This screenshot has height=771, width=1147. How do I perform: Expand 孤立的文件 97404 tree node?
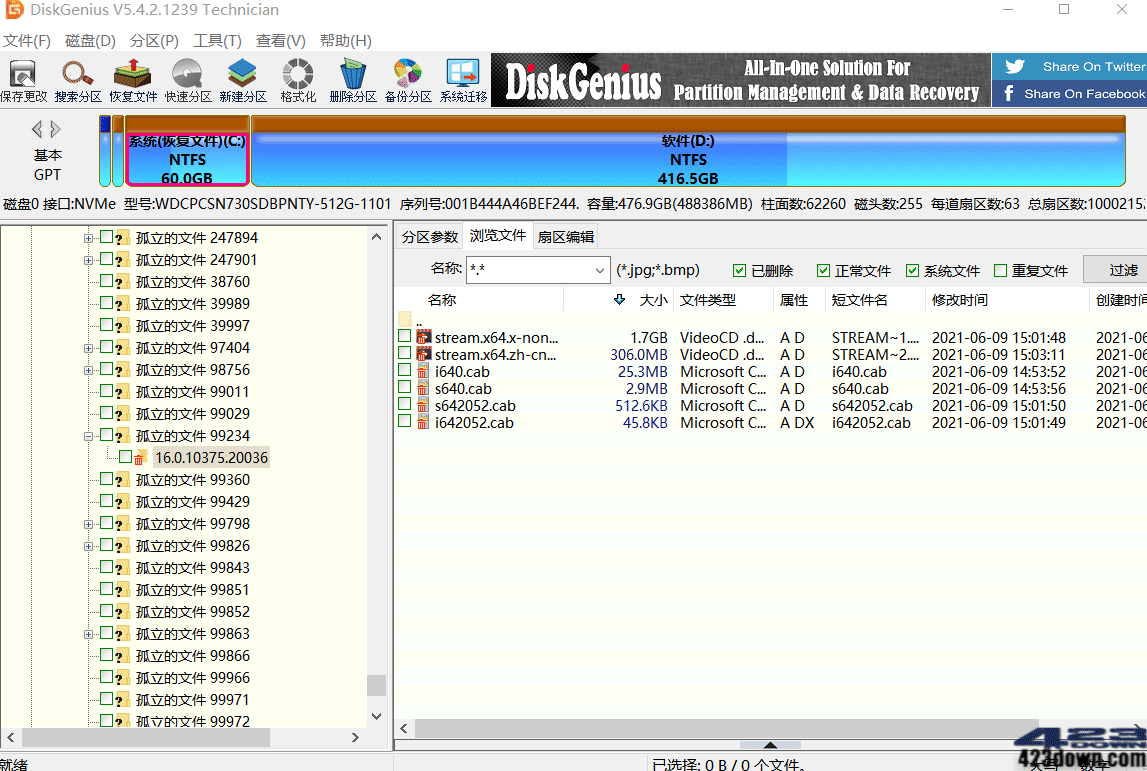click(x=88, y=348)
